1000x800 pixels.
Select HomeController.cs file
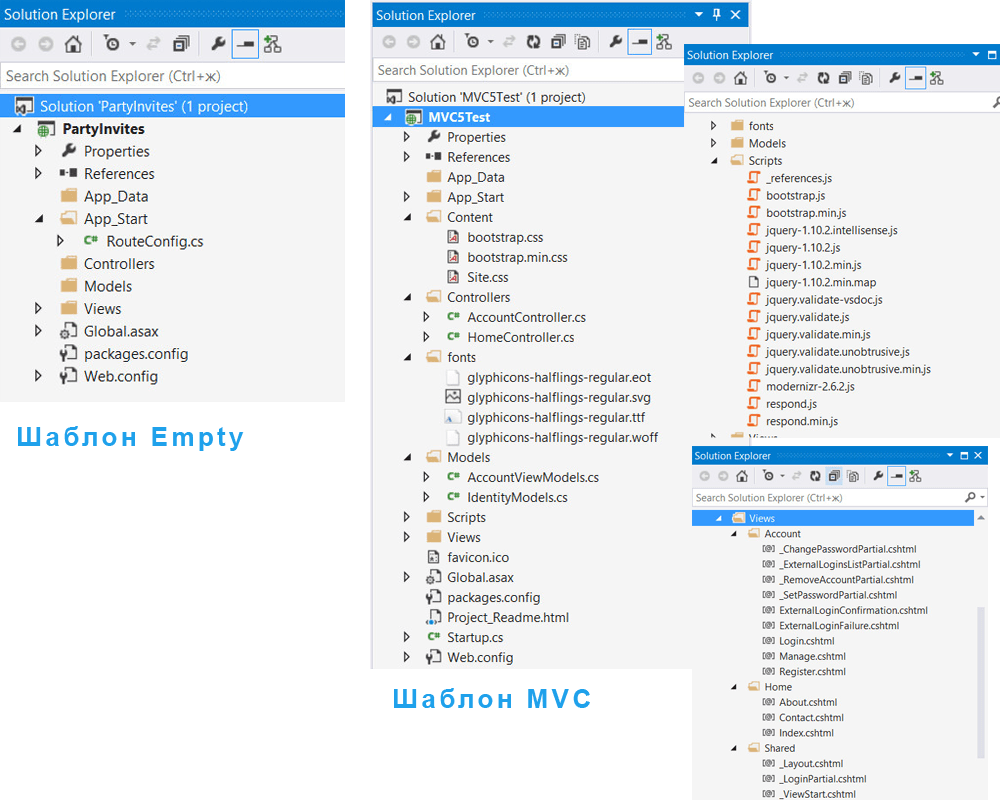pyautogui.click(x=520, y=337)
